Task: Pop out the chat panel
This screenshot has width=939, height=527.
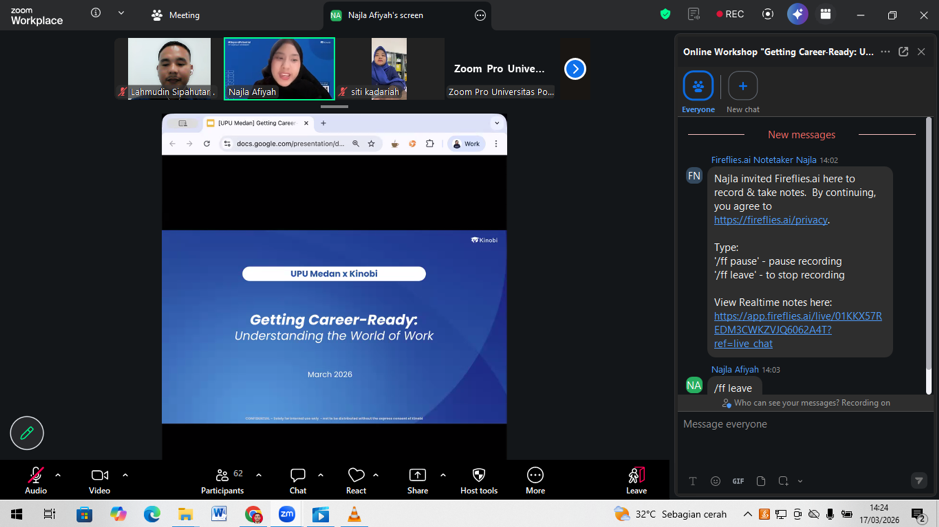Action: (x=903, y=52)
